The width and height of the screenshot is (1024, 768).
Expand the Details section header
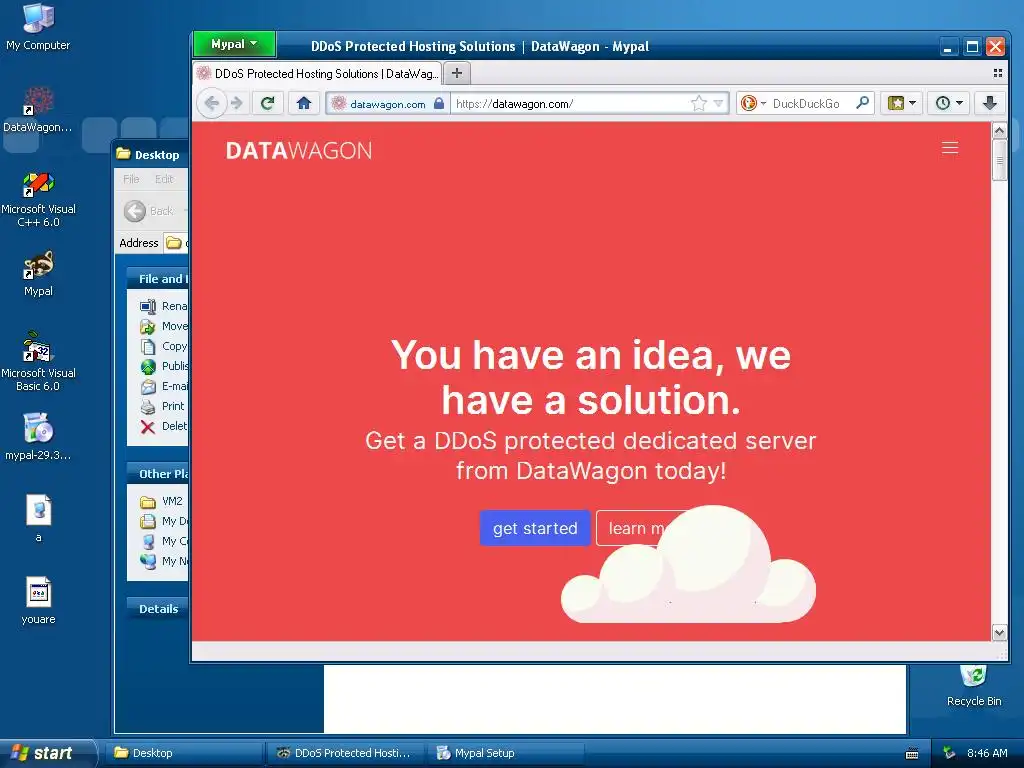click(x=157, y=609)
